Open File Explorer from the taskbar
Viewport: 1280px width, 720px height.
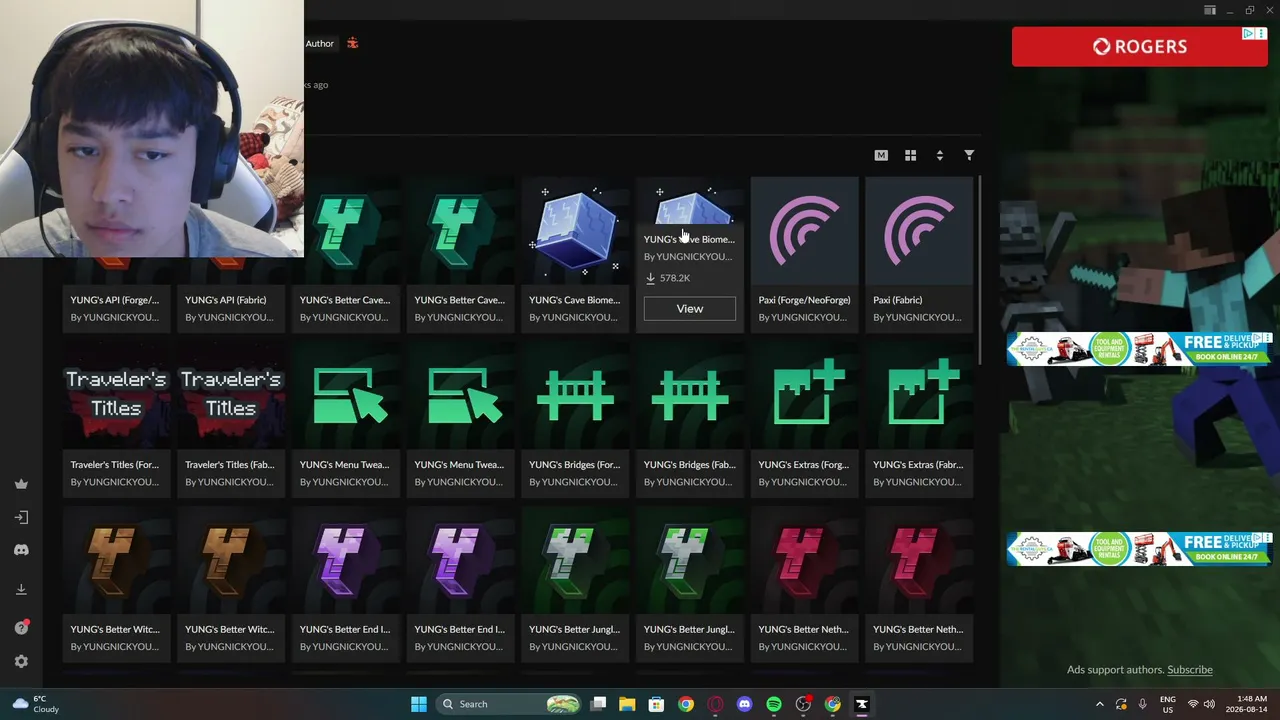click(627, 704)
